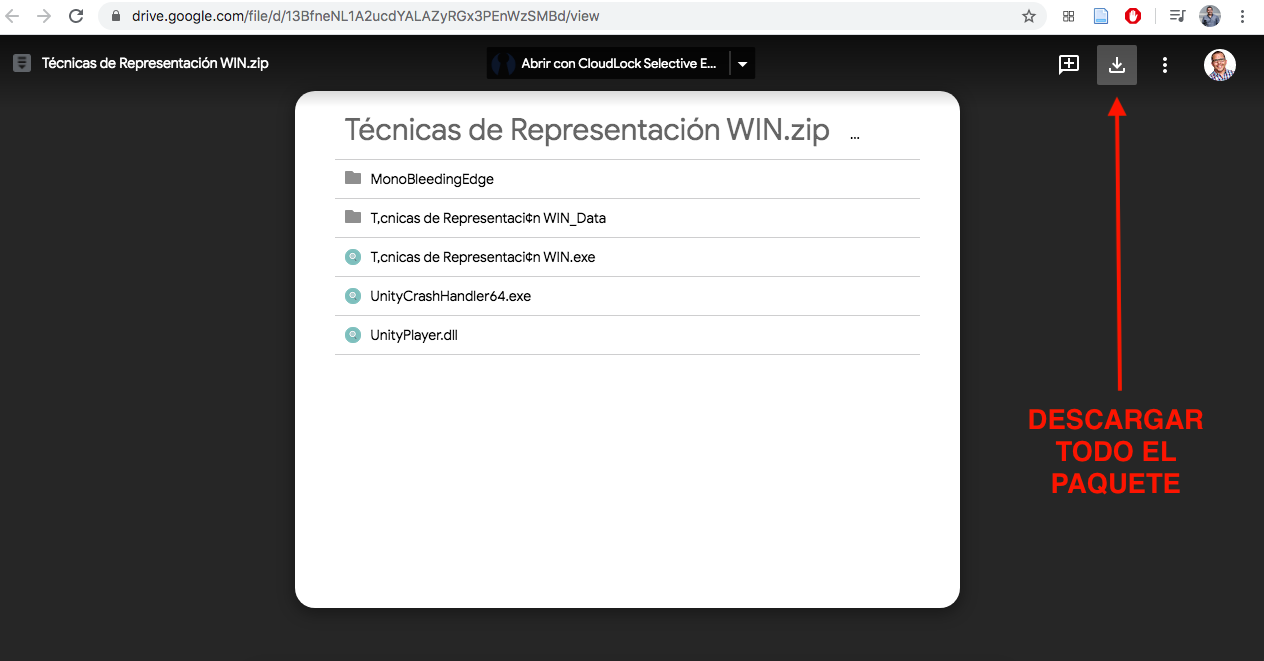Viewport: 1264px width, 661px height.
Task: Select the UnityPlayer.dll row
Action: pos(627,335)
